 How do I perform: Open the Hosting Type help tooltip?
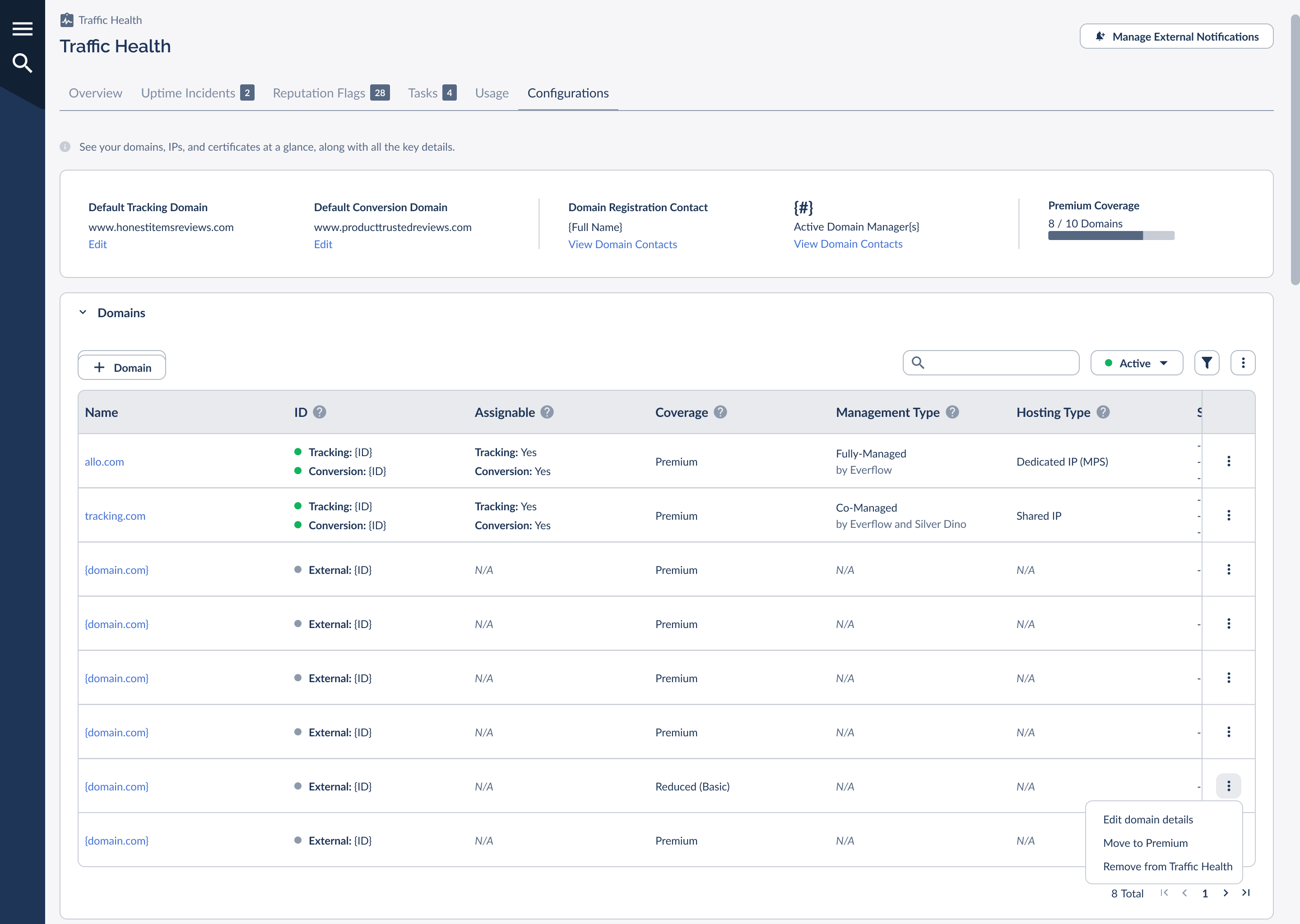pyautogui.click(x=1103, y=412)
